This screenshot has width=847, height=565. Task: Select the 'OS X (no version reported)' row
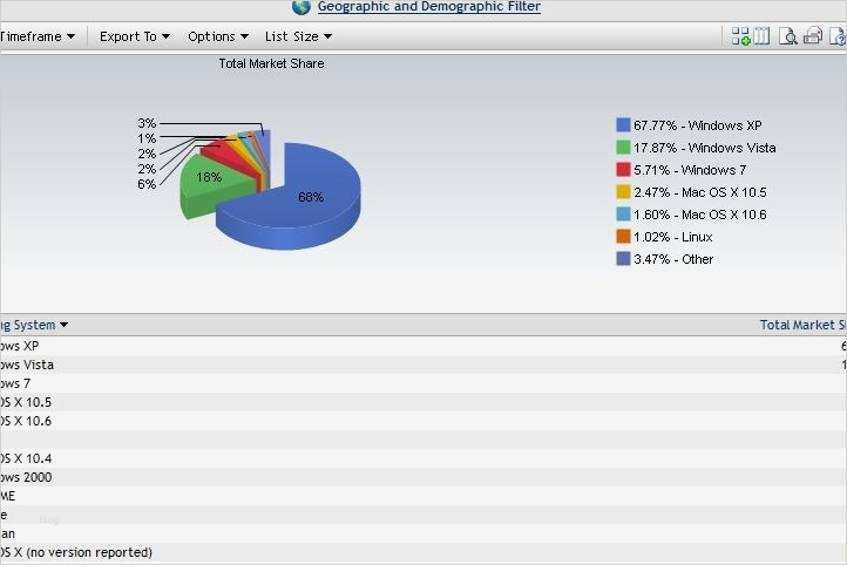424,552
